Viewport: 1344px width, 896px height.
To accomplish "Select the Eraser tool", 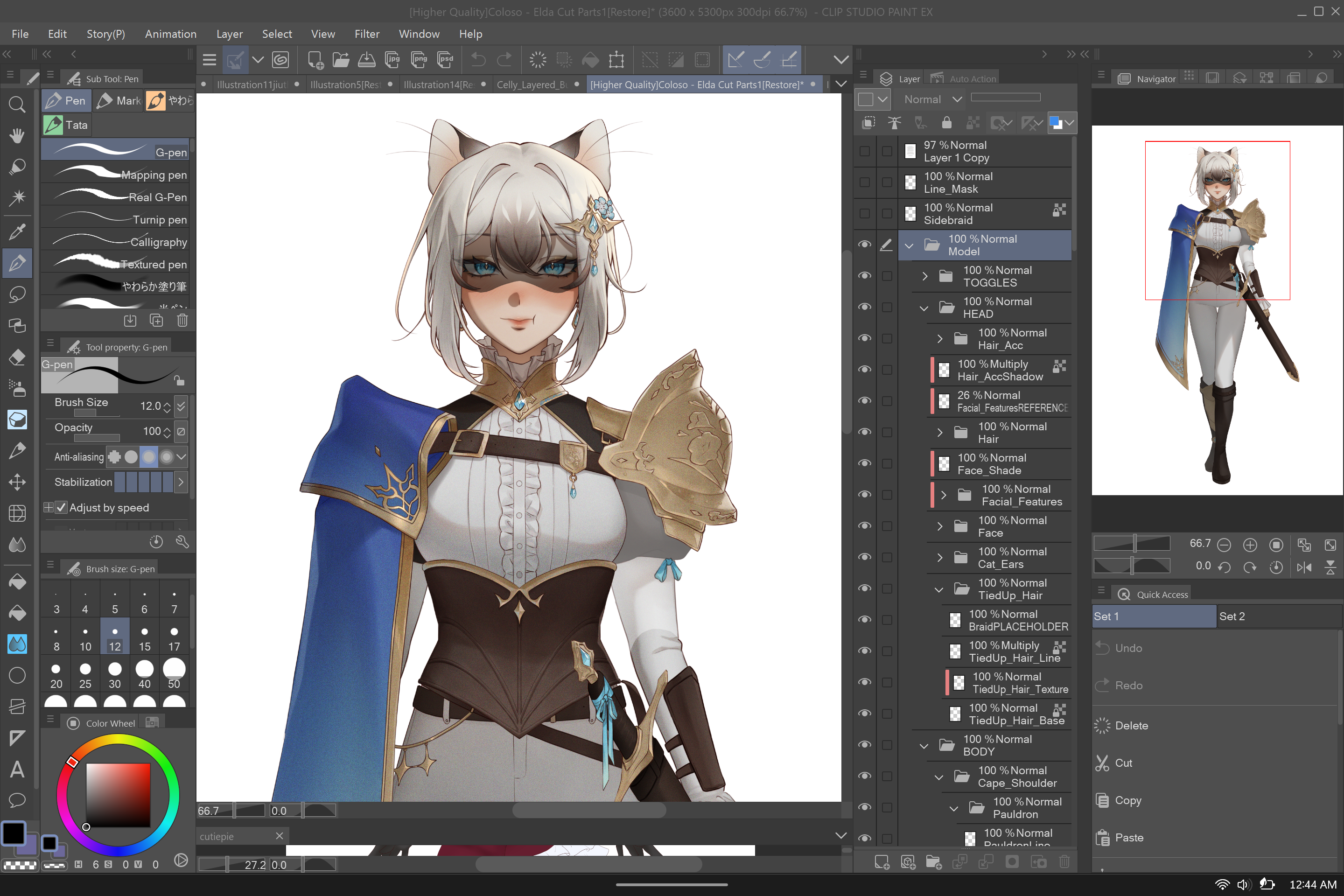I will pos(17,357).
